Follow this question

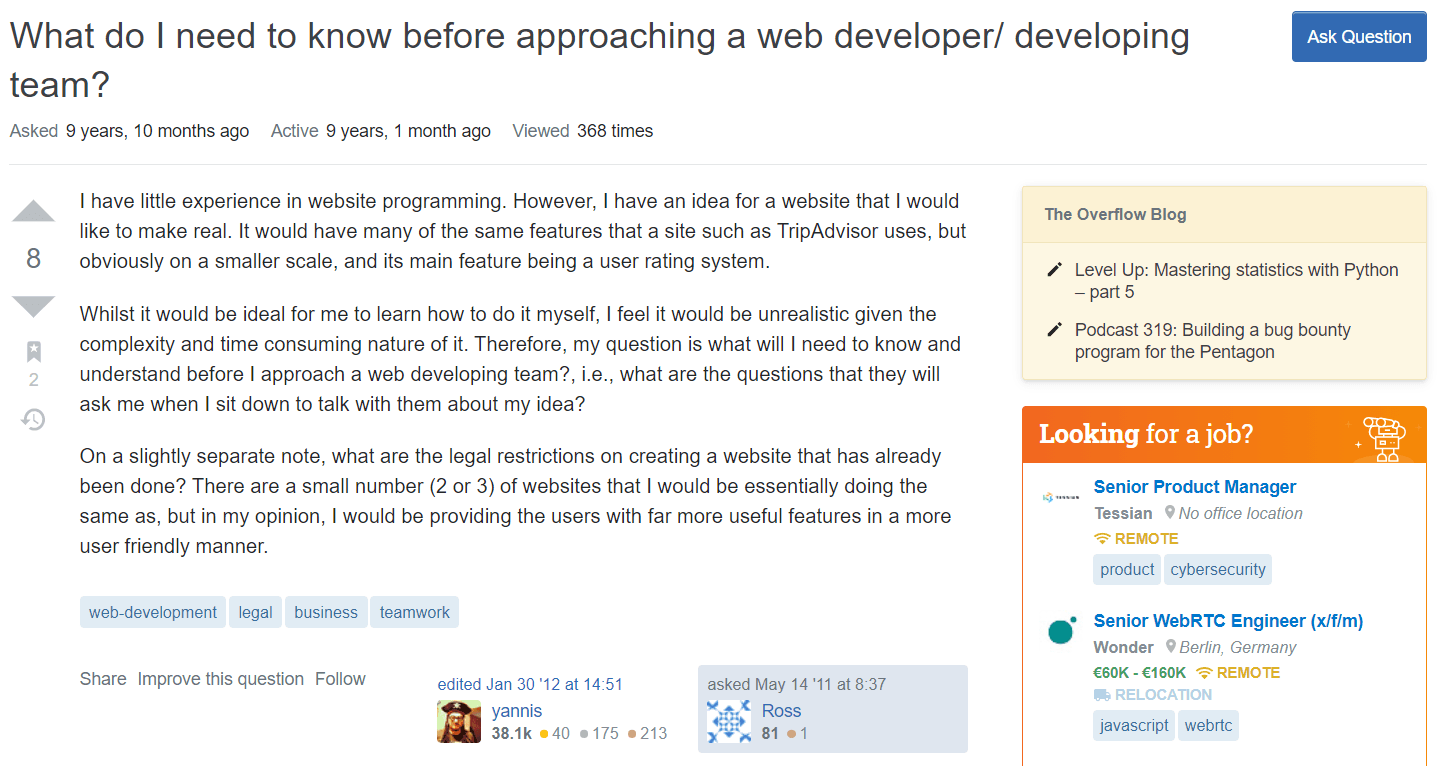tap(340, 679)
